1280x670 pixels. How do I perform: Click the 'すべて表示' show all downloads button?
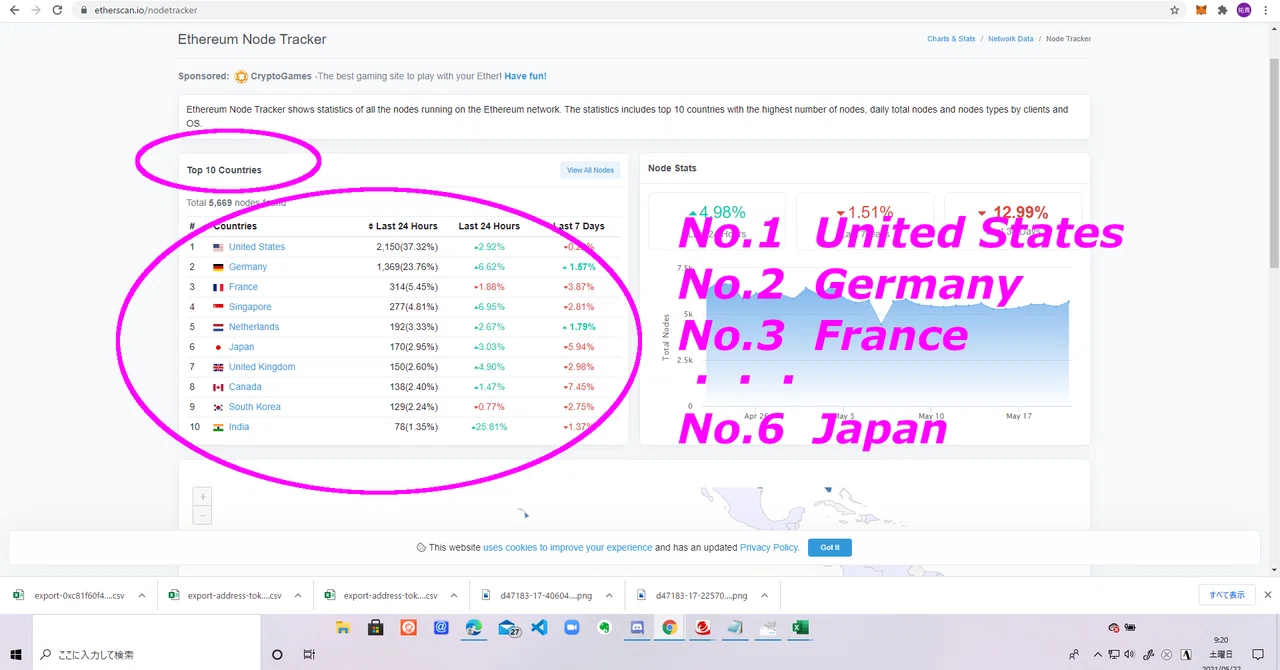point(1227,595)
